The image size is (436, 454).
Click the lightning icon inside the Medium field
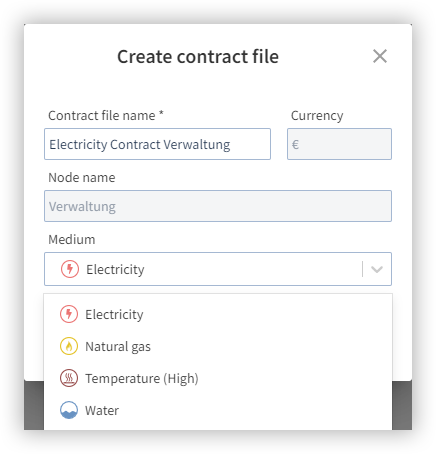pyautogui.click(x=70, y=269)
